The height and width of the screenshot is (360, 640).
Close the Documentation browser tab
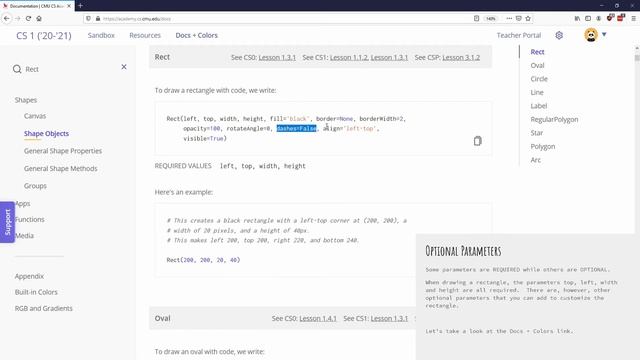[x=69, y=6]
